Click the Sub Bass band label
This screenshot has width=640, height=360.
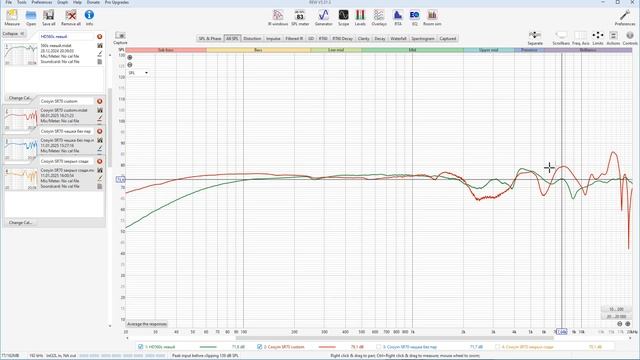click(166, 50)
